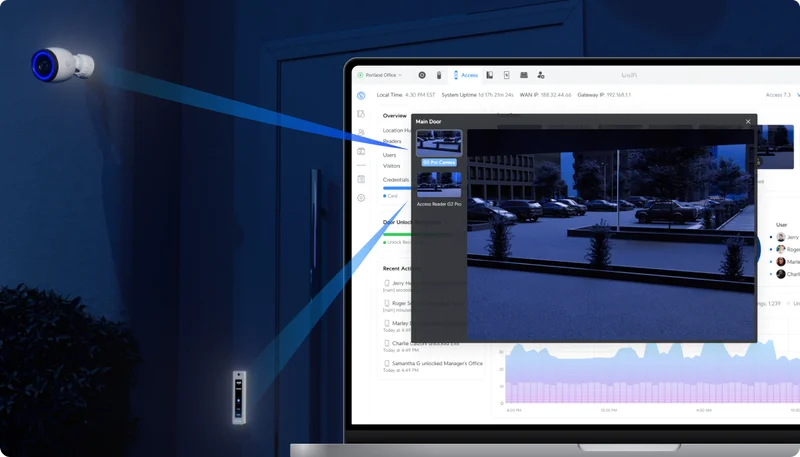The height and width of the screenshot is (457, 800).
Task: Open the ID card sidebar icon
Action: pos(361,151)
